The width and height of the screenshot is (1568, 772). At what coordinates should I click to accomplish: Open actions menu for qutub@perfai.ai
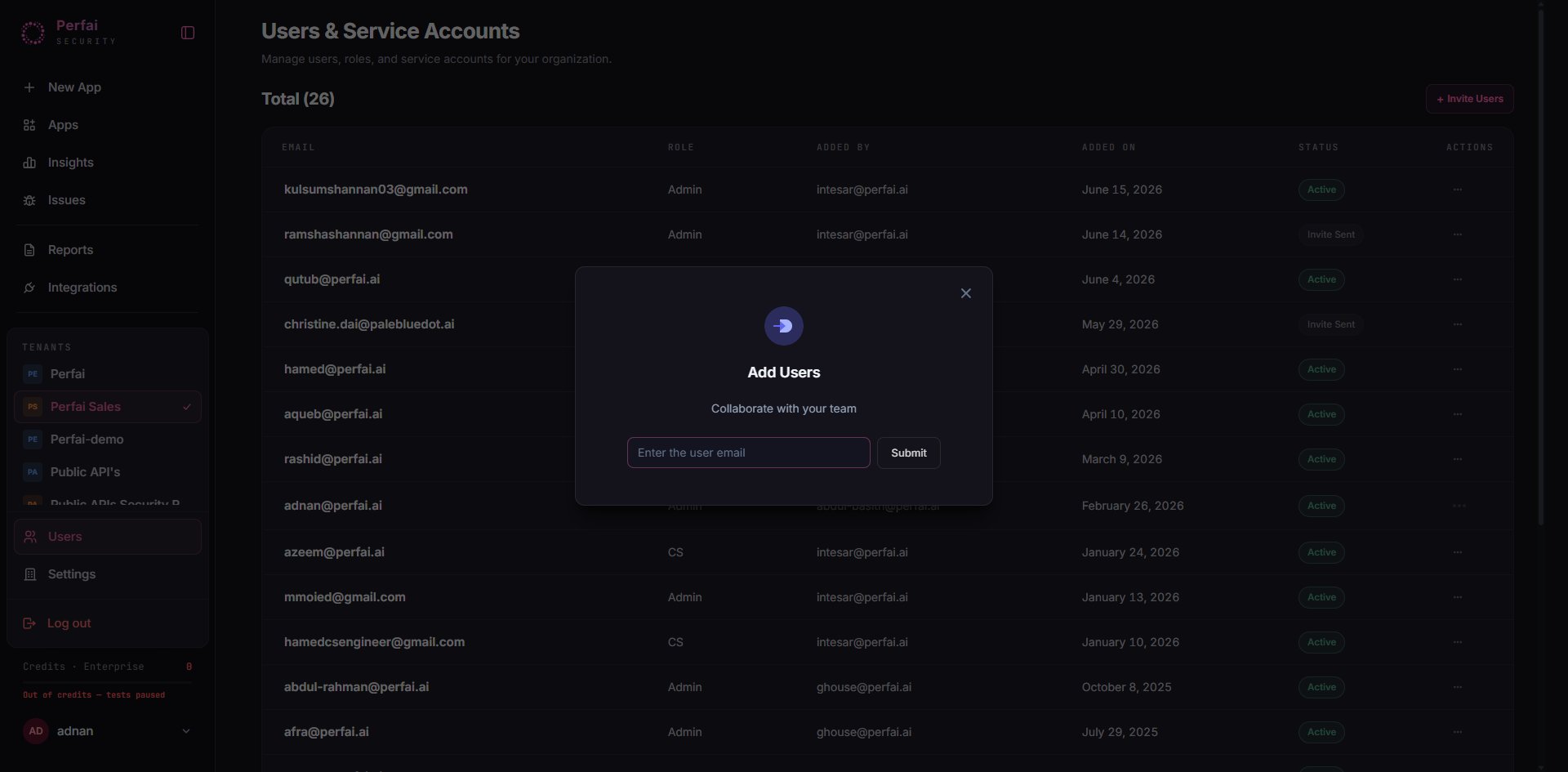tap(1458, 279)
